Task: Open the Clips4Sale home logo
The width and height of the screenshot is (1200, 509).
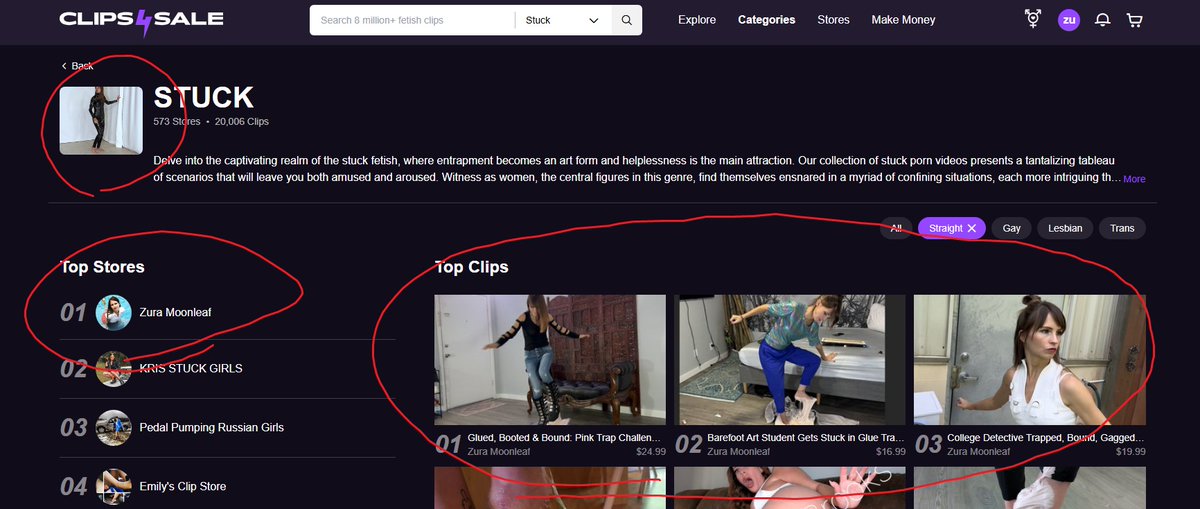Action: click(141, 20)
